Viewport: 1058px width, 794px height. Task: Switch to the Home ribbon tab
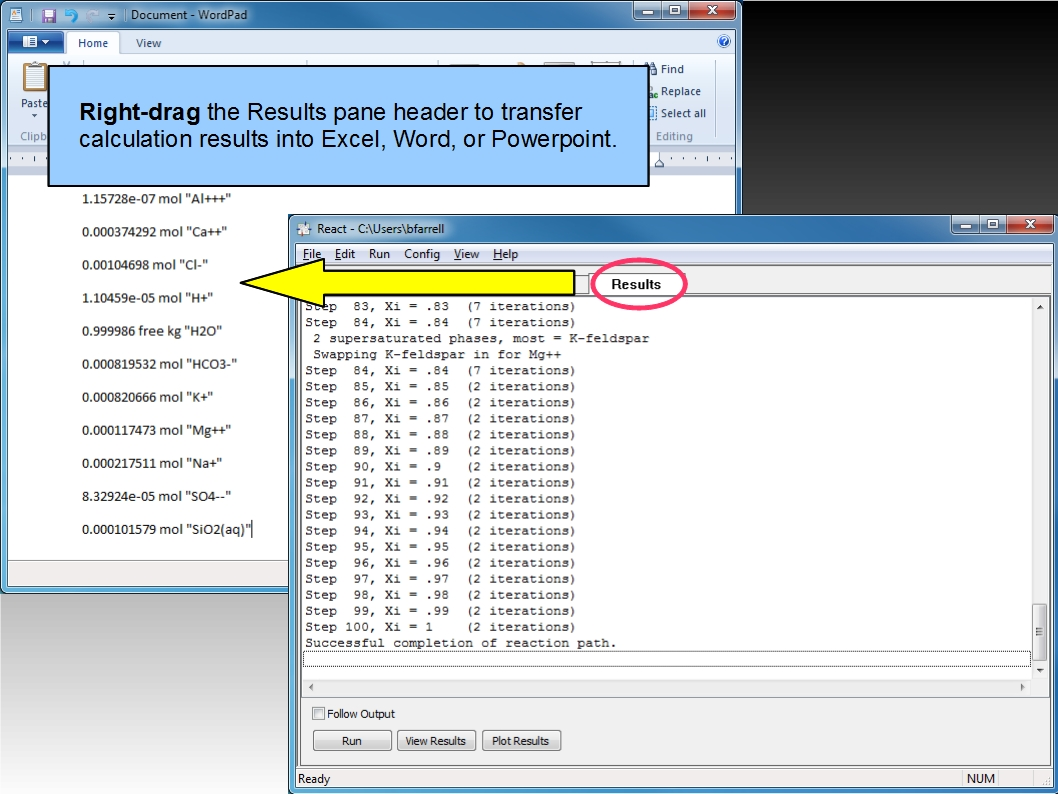[x=92, y=43]
